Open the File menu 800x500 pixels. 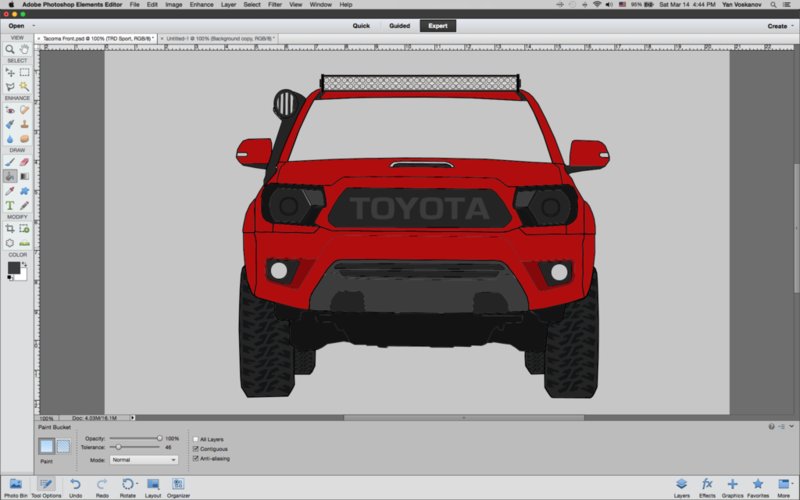tap(134, 5)
